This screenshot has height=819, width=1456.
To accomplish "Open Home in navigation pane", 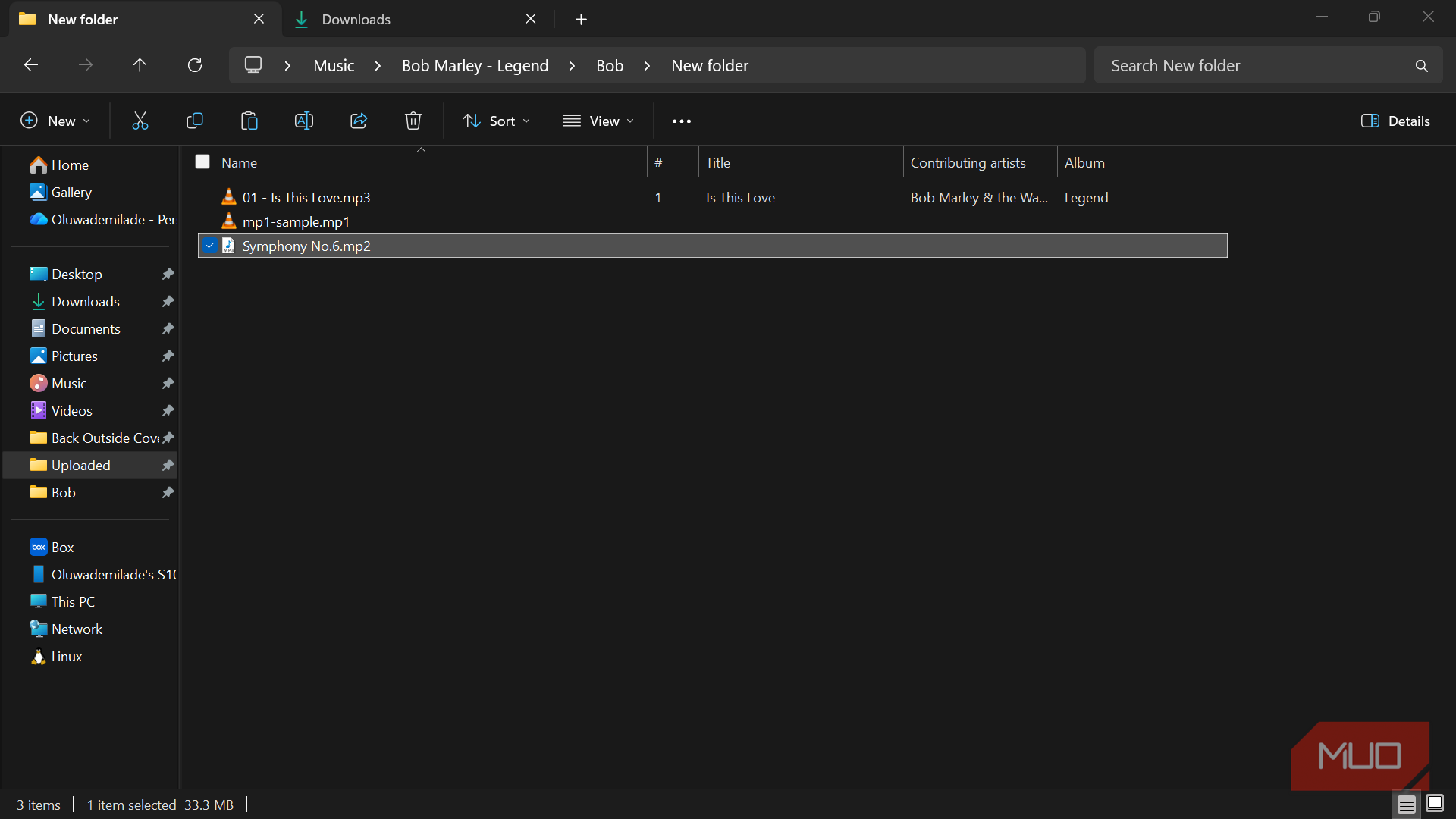I will (70, 165).
